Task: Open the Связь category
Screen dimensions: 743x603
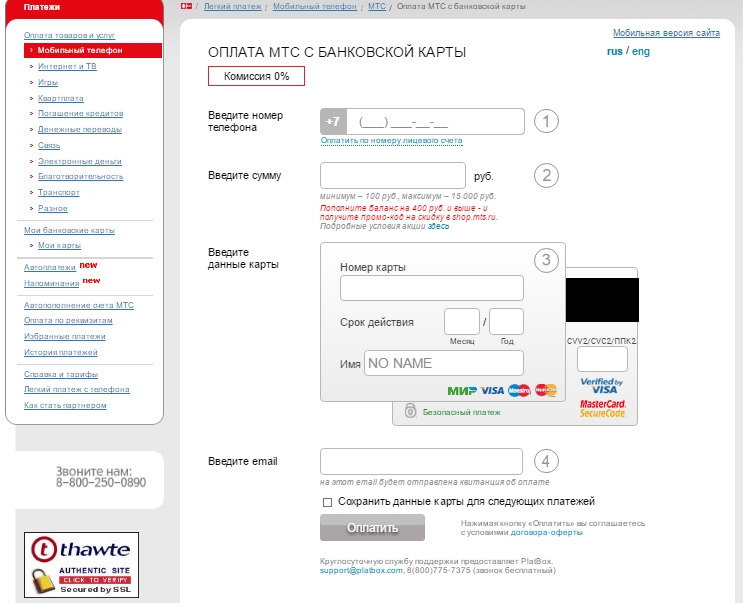Action: pos(49,145)
